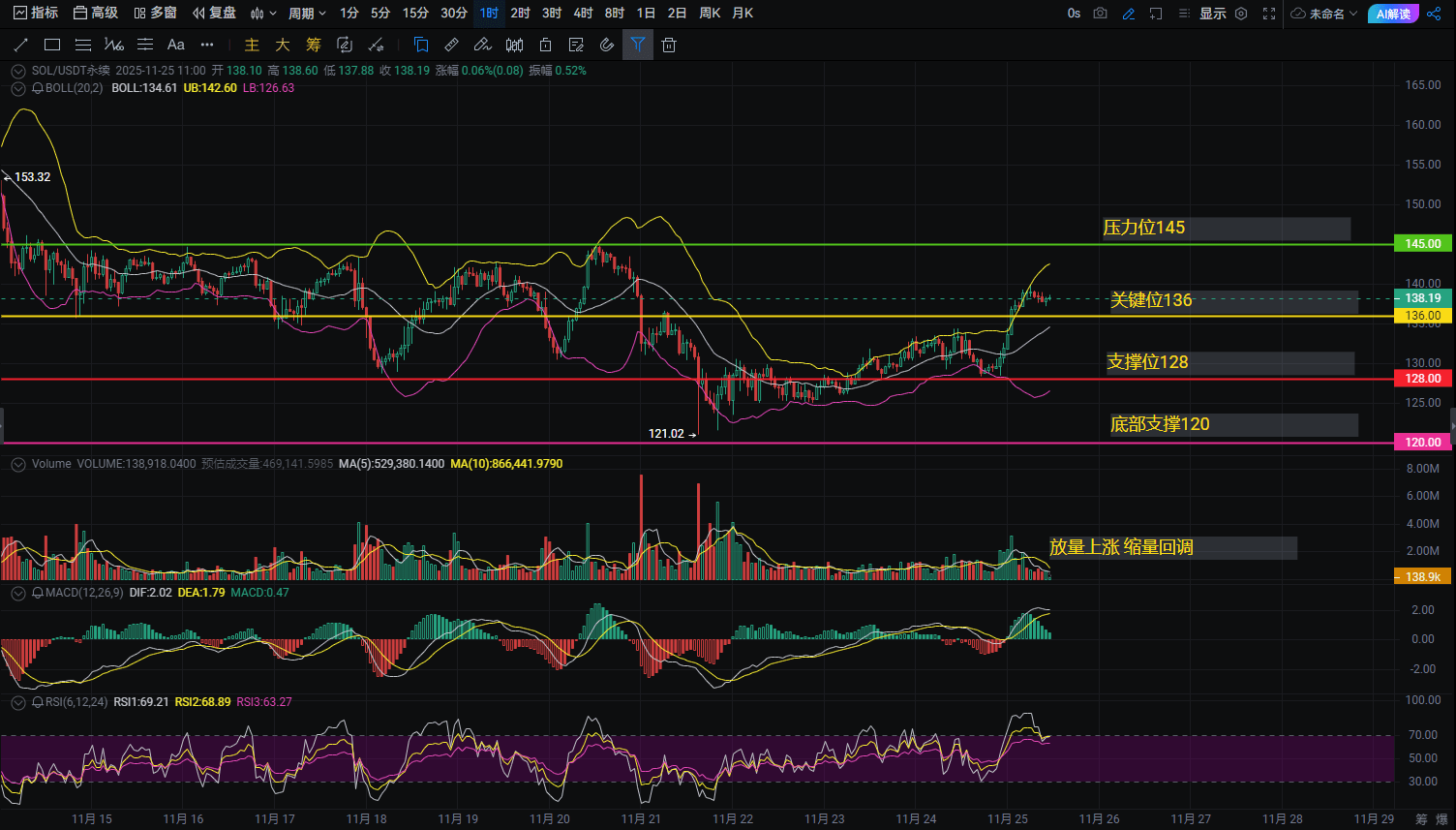Enter fullscreen mode via expand icon
This screenshot has height=830, width=1456.
coord(1269,14)
